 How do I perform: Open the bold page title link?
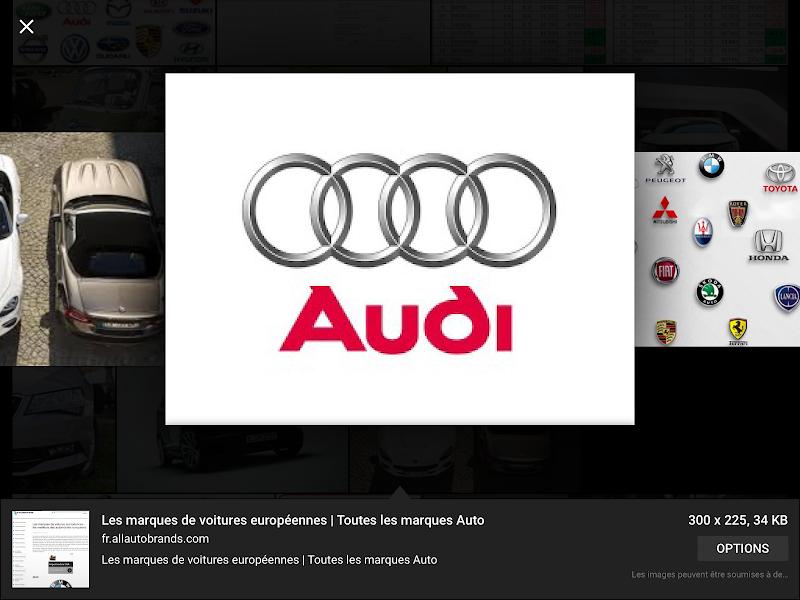pos(293,520)
